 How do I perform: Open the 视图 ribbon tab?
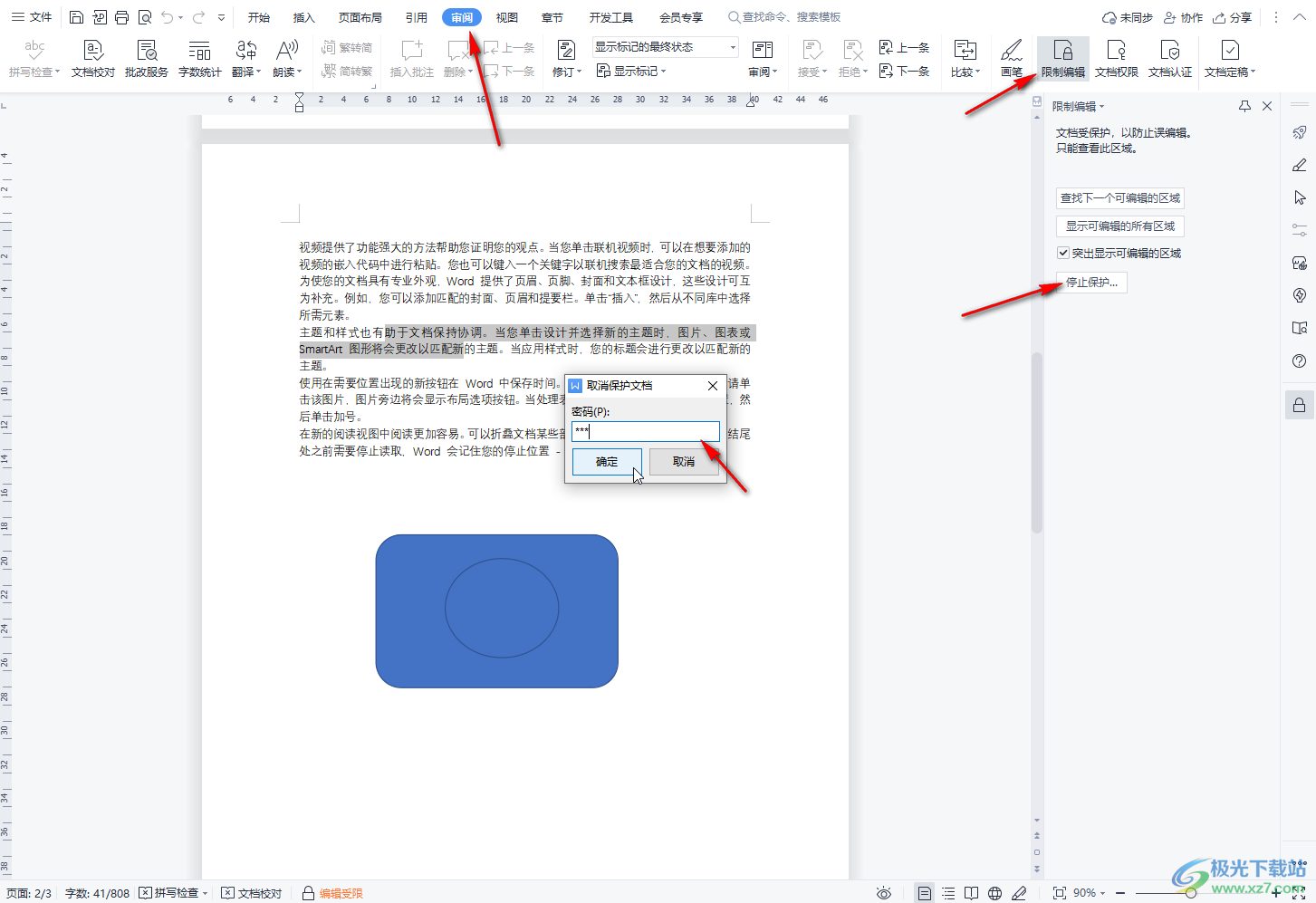coord(507,17)
